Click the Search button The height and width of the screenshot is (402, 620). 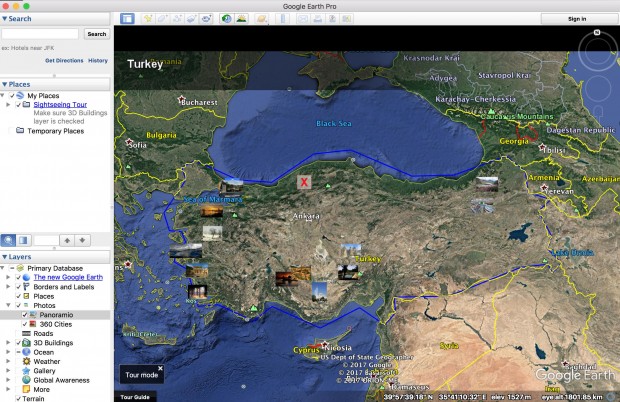[97, 34]
